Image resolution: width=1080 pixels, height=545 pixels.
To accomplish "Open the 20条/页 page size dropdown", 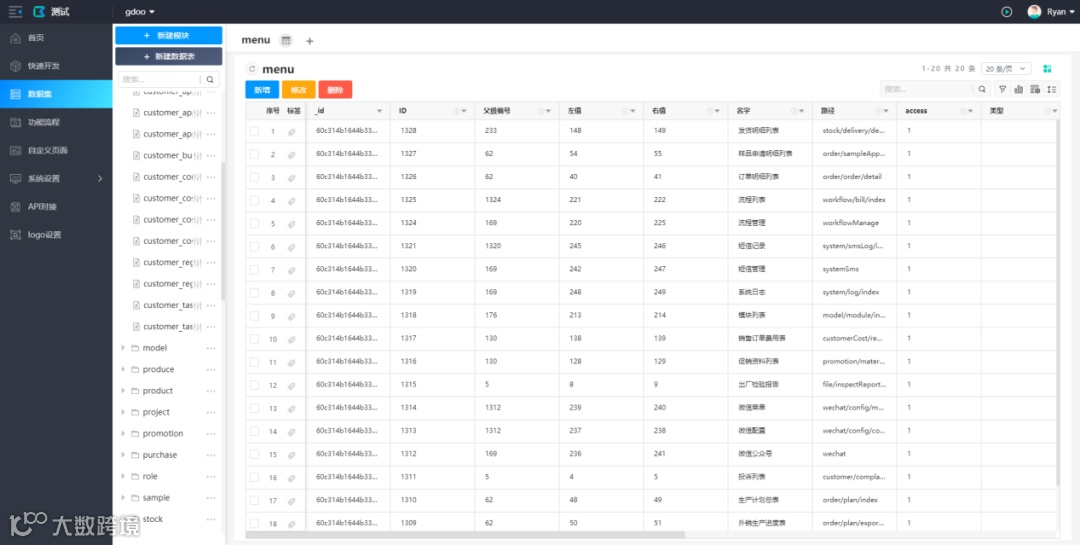I will coord(1006,69).
